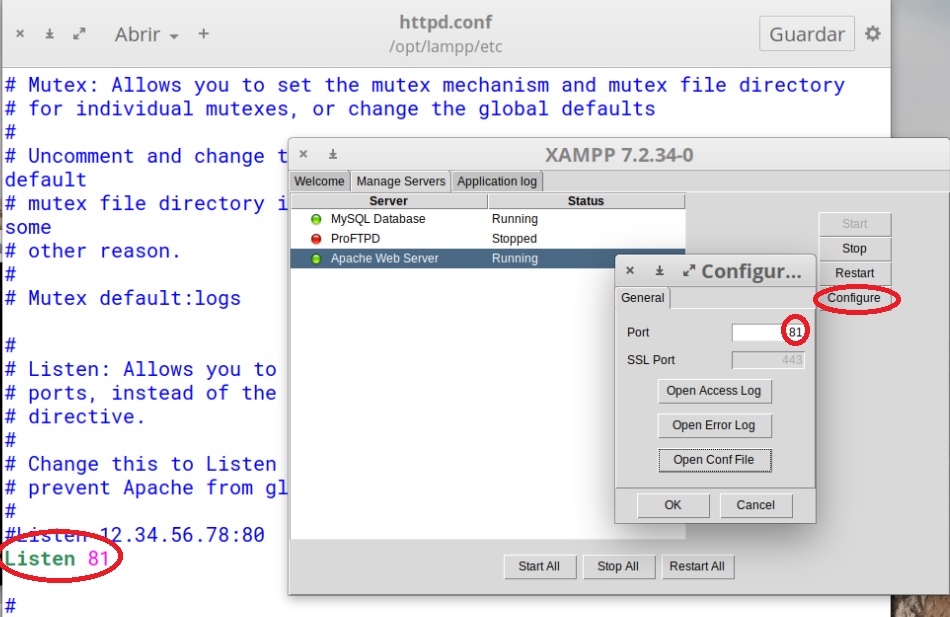Click the Stop button in XAMPP
Screen dimensions: 950x617
point(854,248)
